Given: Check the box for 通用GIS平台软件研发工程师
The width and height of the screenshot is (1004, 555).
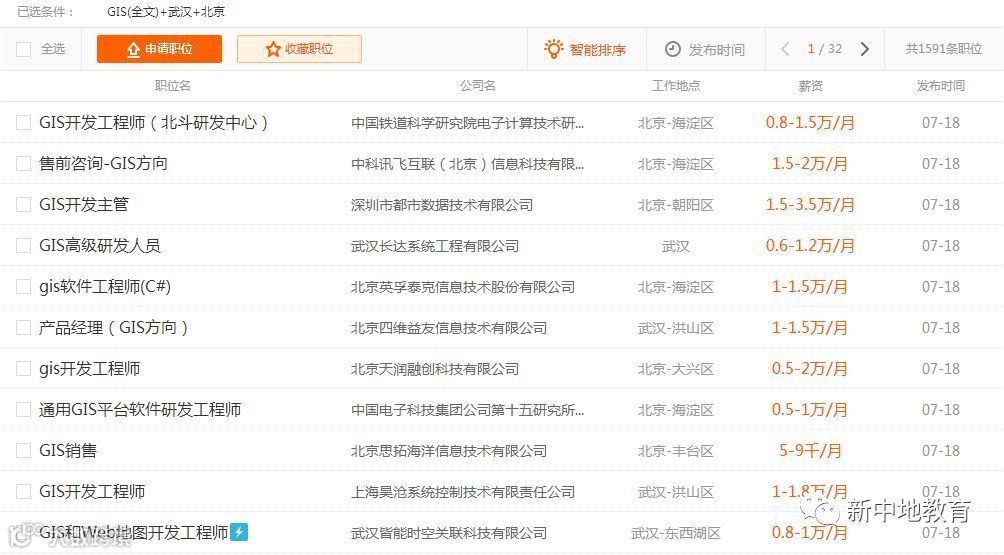Looking at the screenshot, I should pos(24,409).
